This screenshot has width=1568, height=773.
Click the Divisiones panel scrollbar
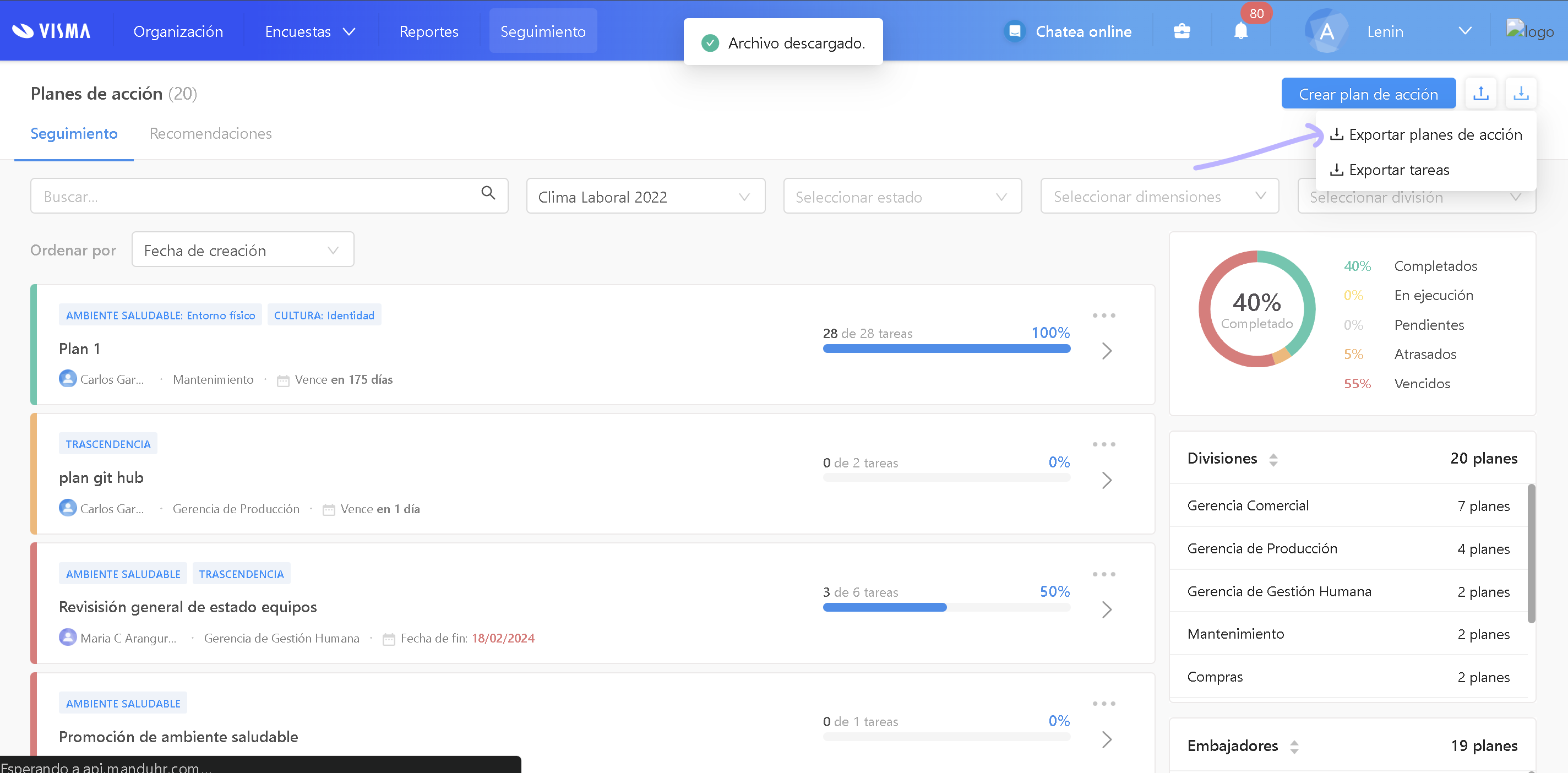coord(1531,553)
